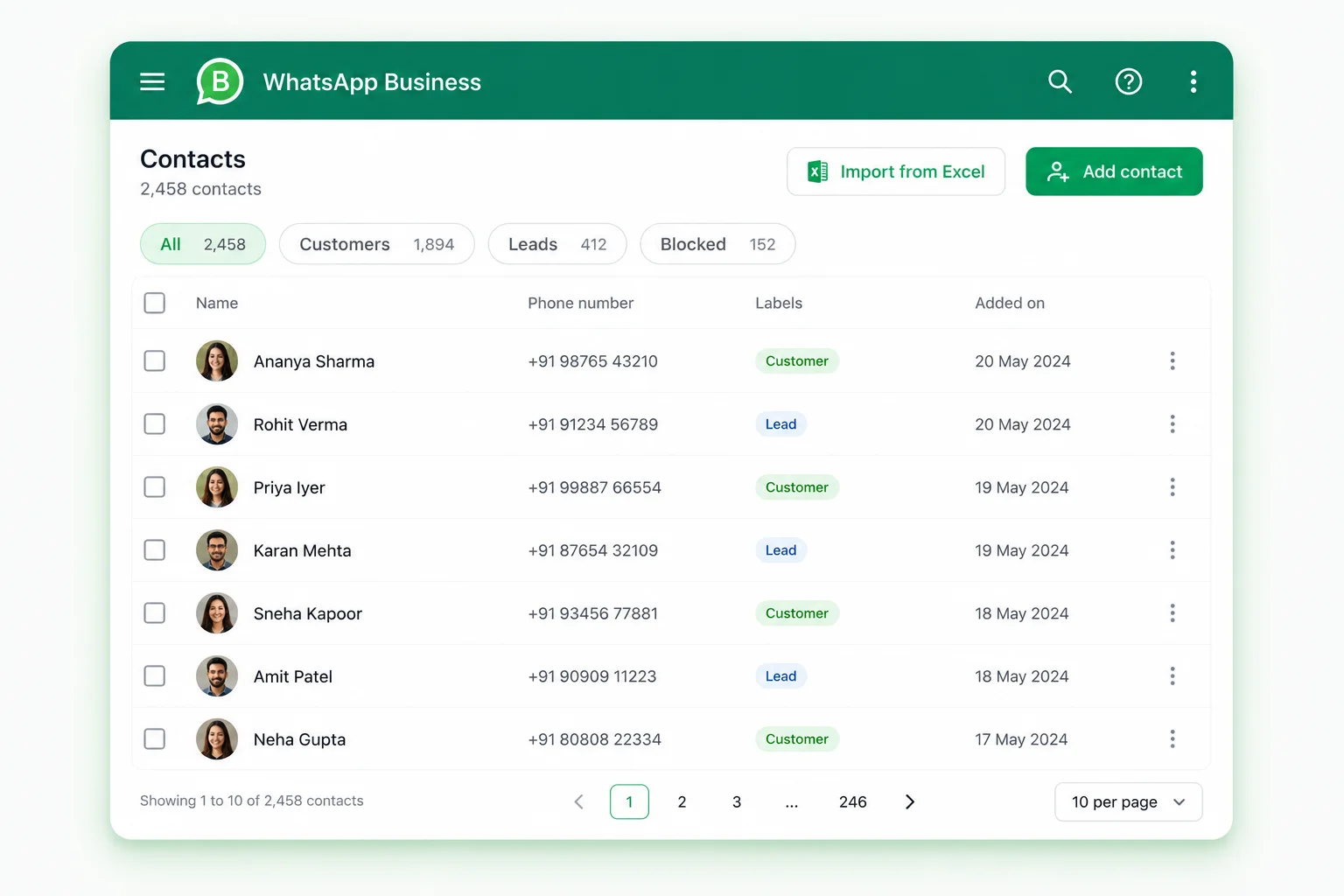
Task: Tick Neha Gupta's checkbox
Action: click(155, 739)
